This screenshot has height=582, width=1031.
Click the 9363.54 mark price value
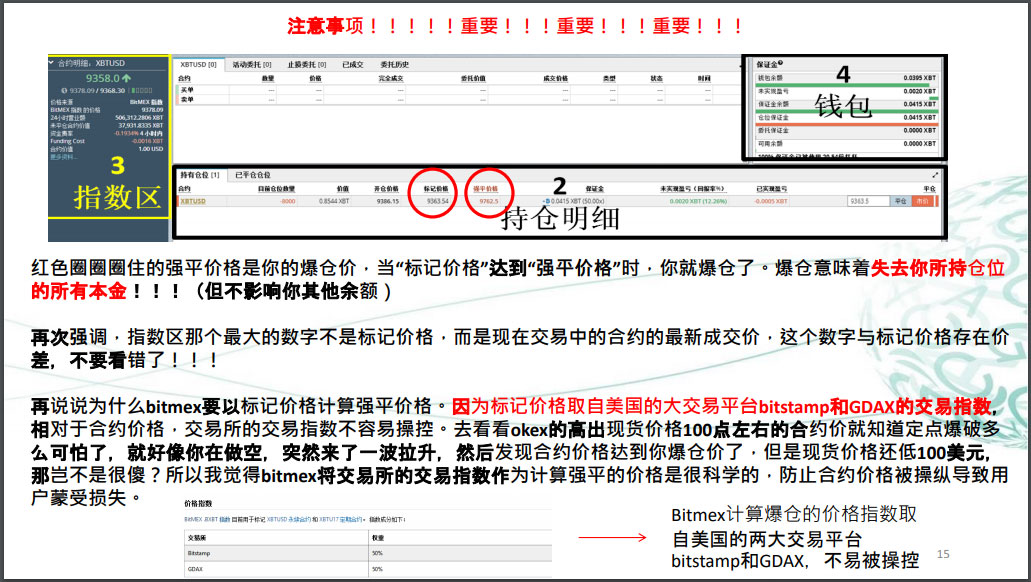click(437, 201)
